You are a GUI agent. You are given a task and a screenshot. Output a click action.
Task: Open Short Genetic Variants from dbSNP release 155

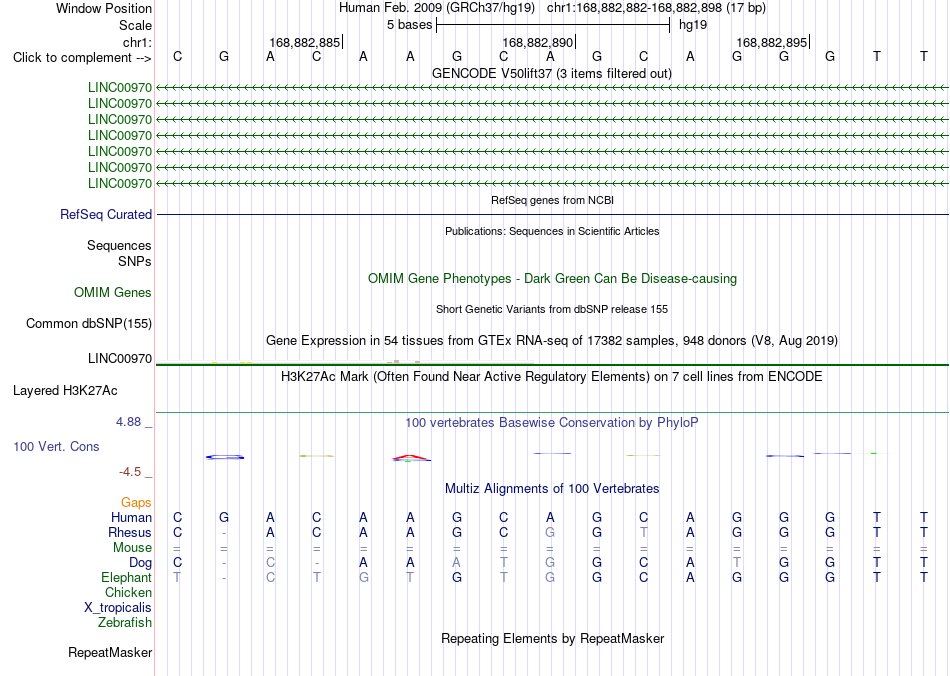click(x=552, y=310)
